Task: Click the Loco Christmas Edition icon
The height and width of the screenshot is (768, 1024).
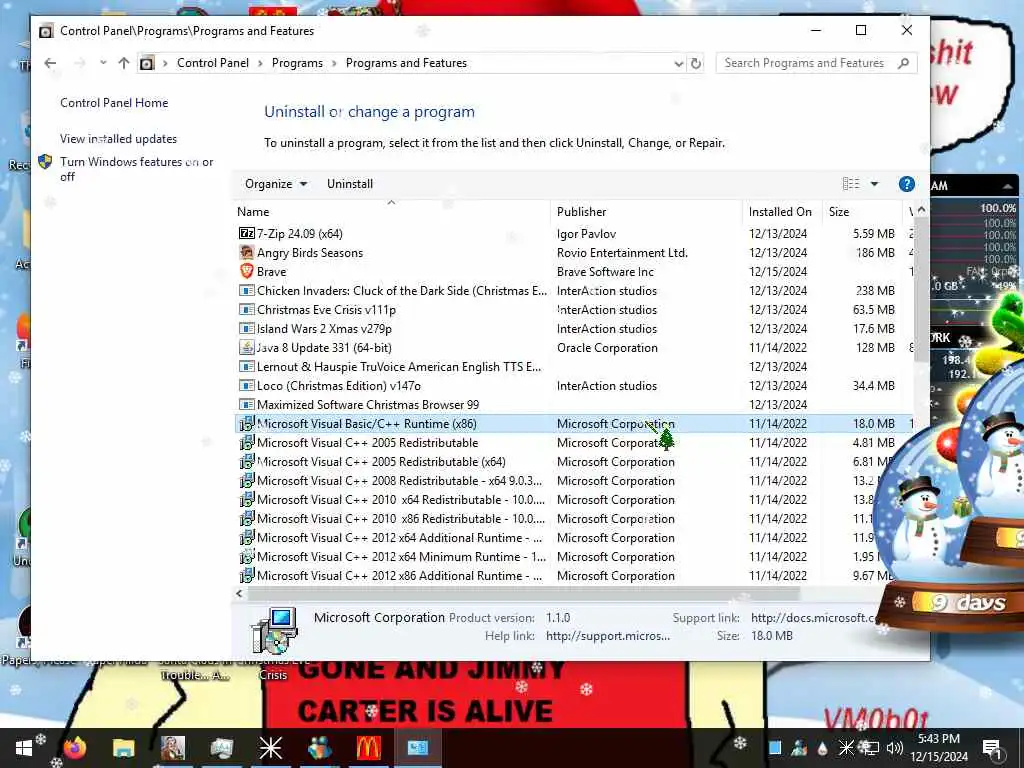Action: tap(246, 385)
